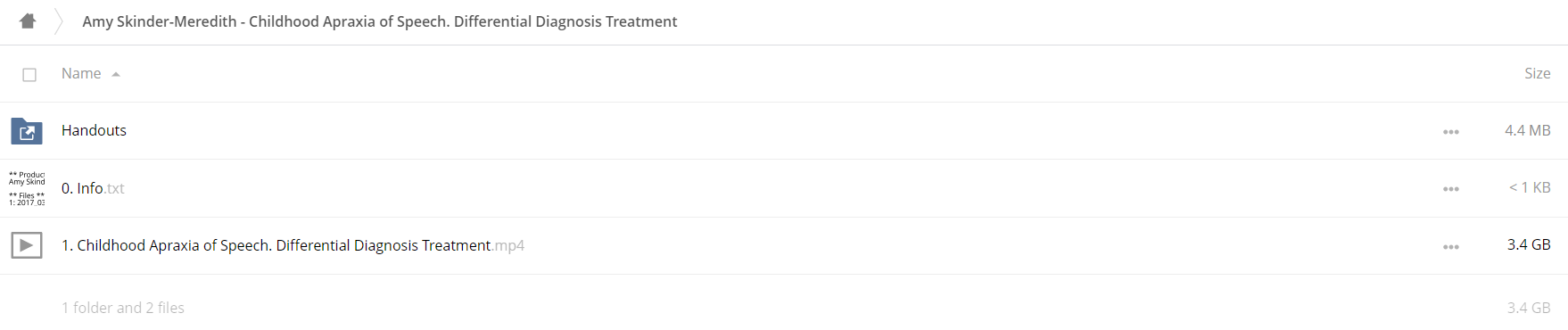Click the 4.4 MB size of Handouts
The width and height of the screenshot is (1568, 330).
[x=1527, y=130]
